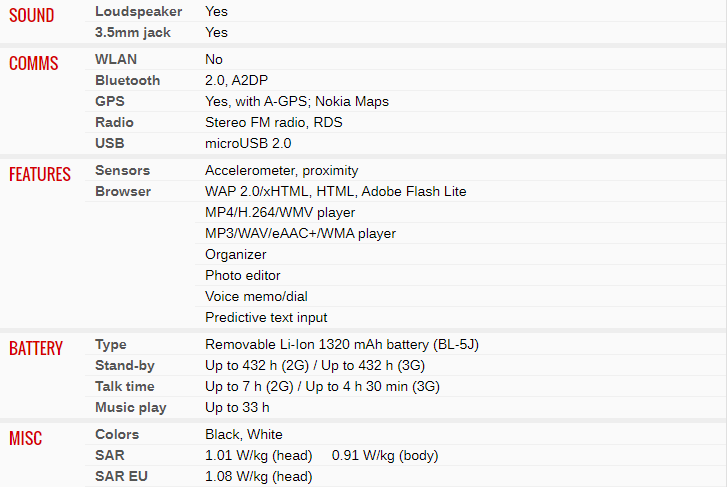727x487 pixels.
Task: Click the WLAN label under COMMS
Action: (116, 59)
